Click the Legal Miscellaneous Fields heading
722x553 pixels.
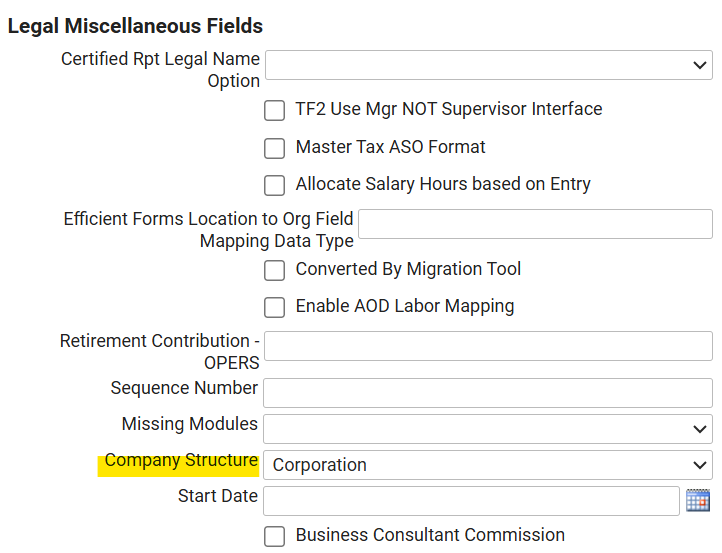135,26
